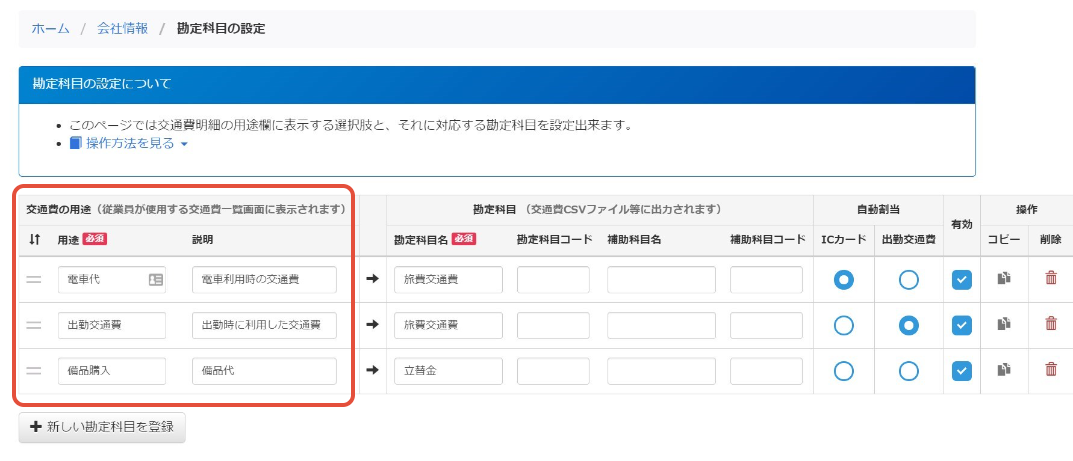Edit 旅費交通費 account name in 出勤交通費 row
Screen dimensions: 1073x461
coord(448,326)
